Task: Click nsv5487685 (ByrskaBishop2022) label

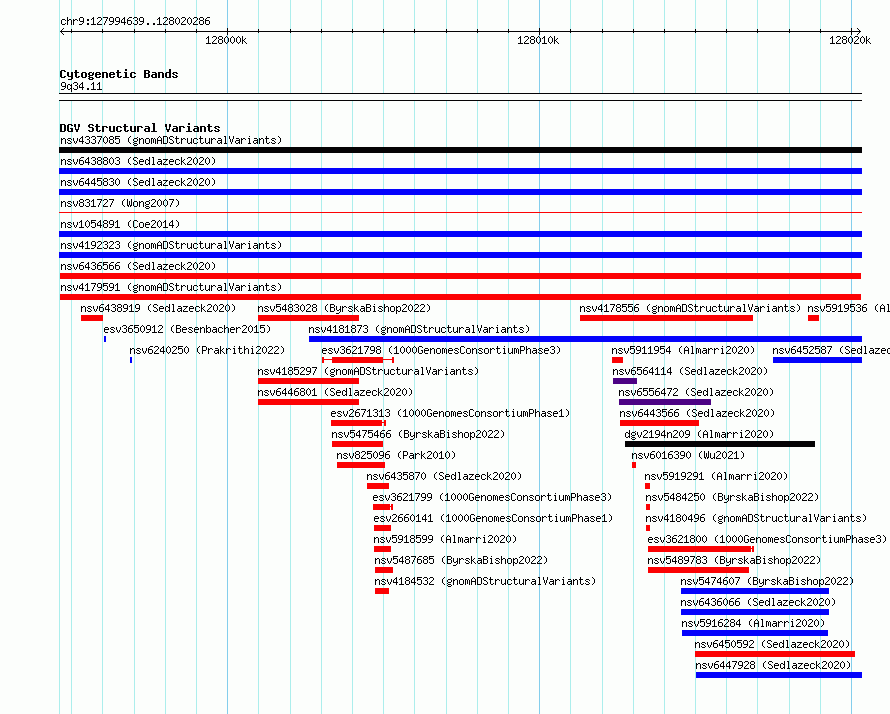Action: [x=461, y=560]
